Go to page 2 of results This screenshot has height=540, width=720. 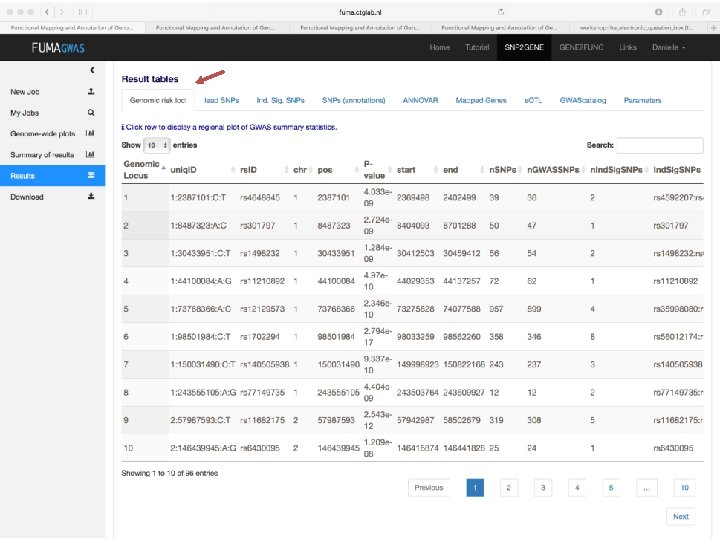click(509, 488)
